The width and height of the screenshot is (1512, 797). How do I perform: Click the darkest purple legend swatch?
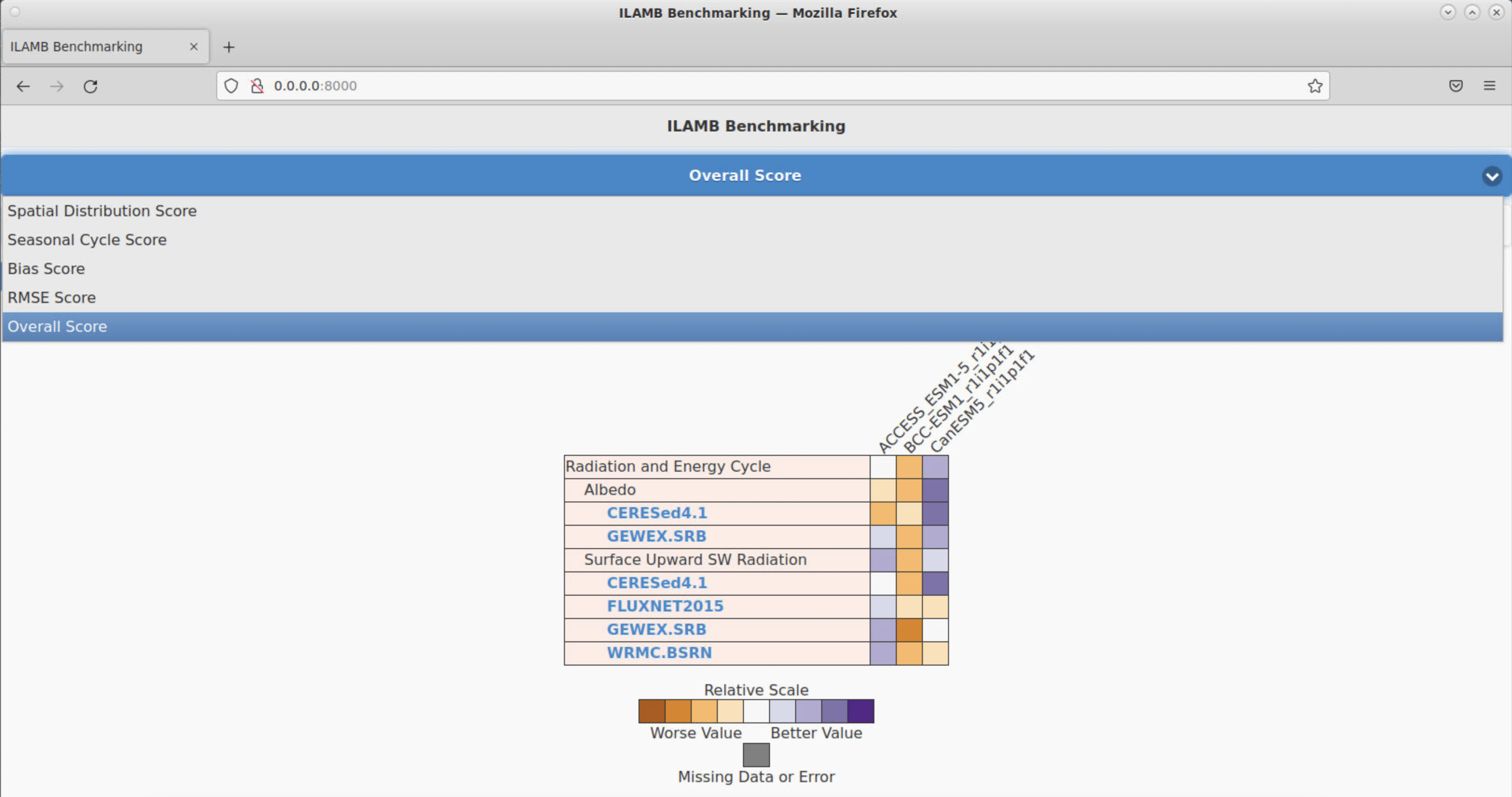click(x=860, y=711)
